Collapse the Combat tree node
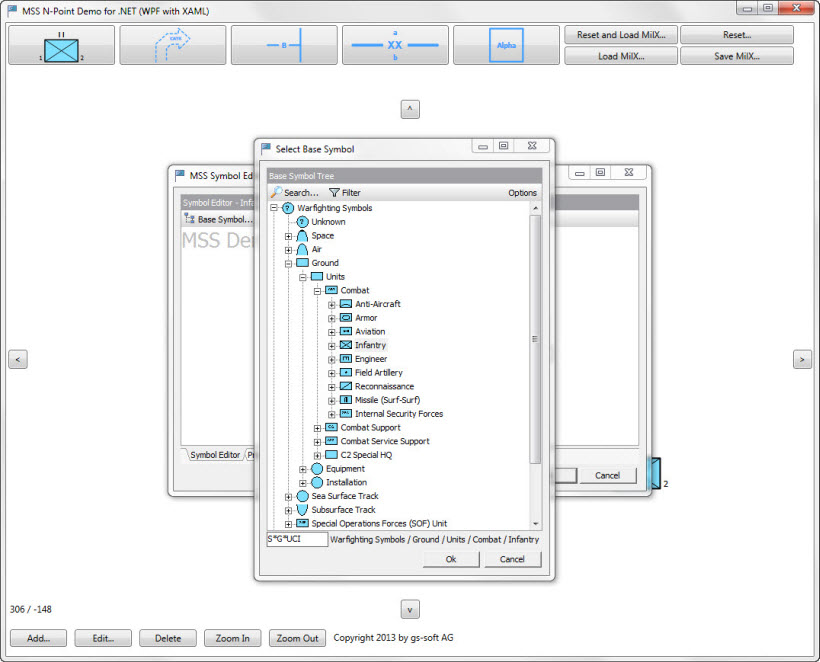This screenshot has height=662, width=820. tap(317, 290)
